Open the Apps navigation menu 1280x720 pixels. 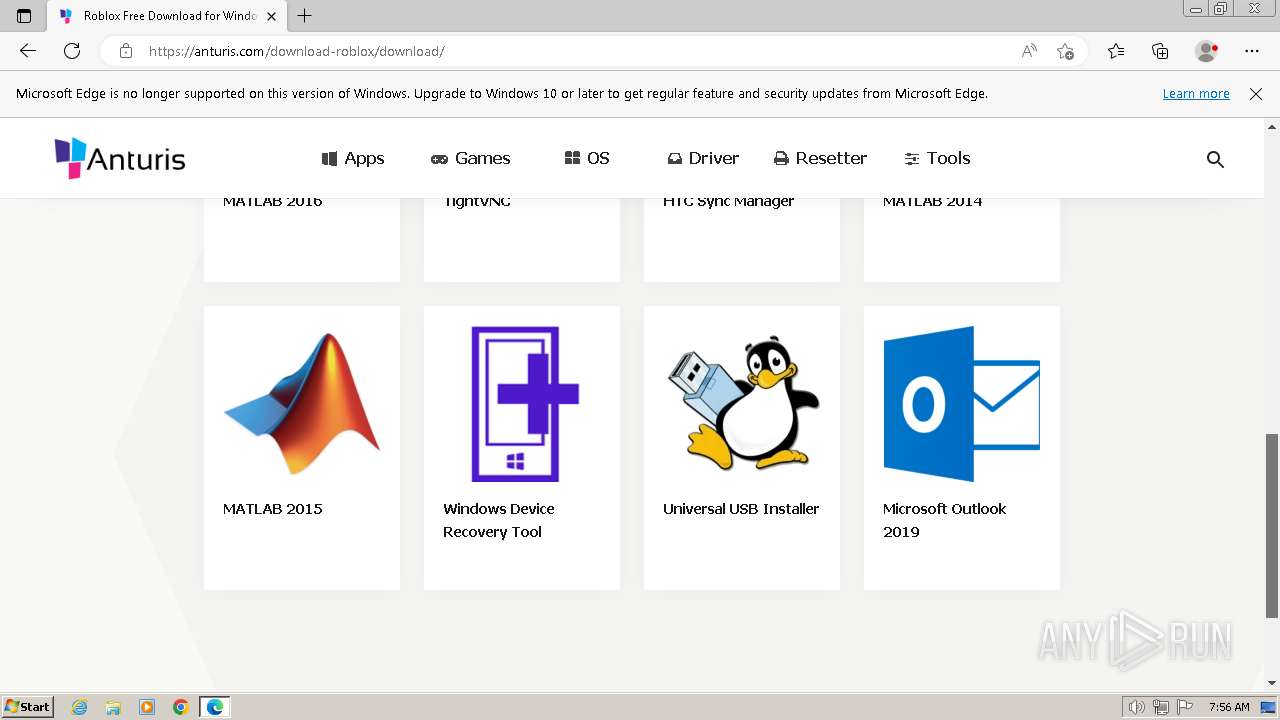click(353, 158)
